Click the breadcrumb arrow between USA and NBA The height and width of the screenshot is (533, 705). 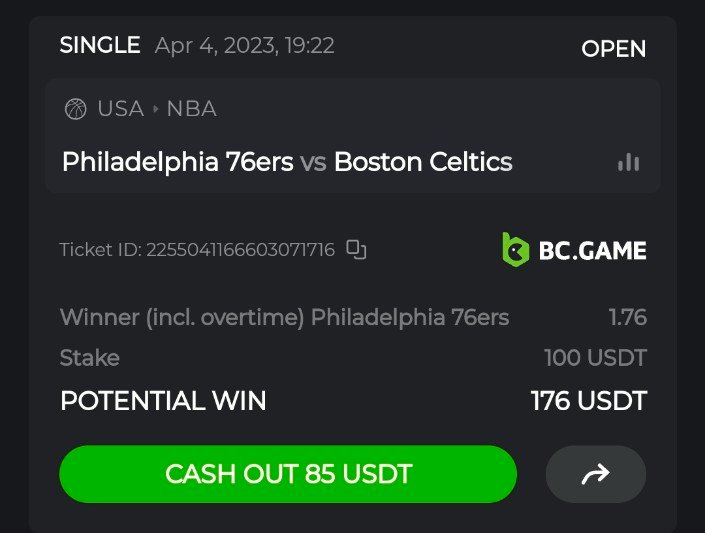(156, 109)
